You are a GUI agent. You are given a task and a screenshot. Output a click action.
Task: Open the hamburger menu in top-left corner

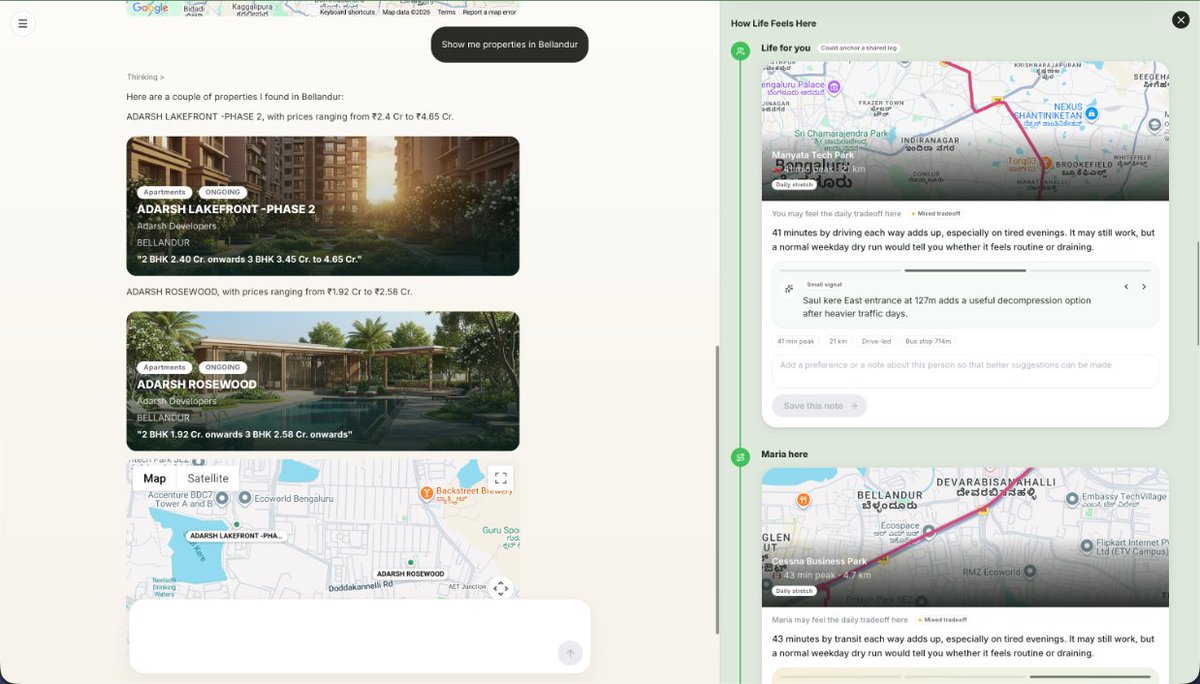pos(23,23)
